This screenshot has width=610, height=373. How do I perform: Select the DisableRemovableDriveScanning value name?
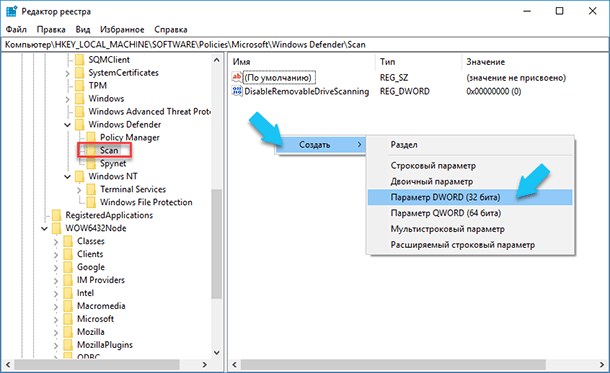click(307, 91)
